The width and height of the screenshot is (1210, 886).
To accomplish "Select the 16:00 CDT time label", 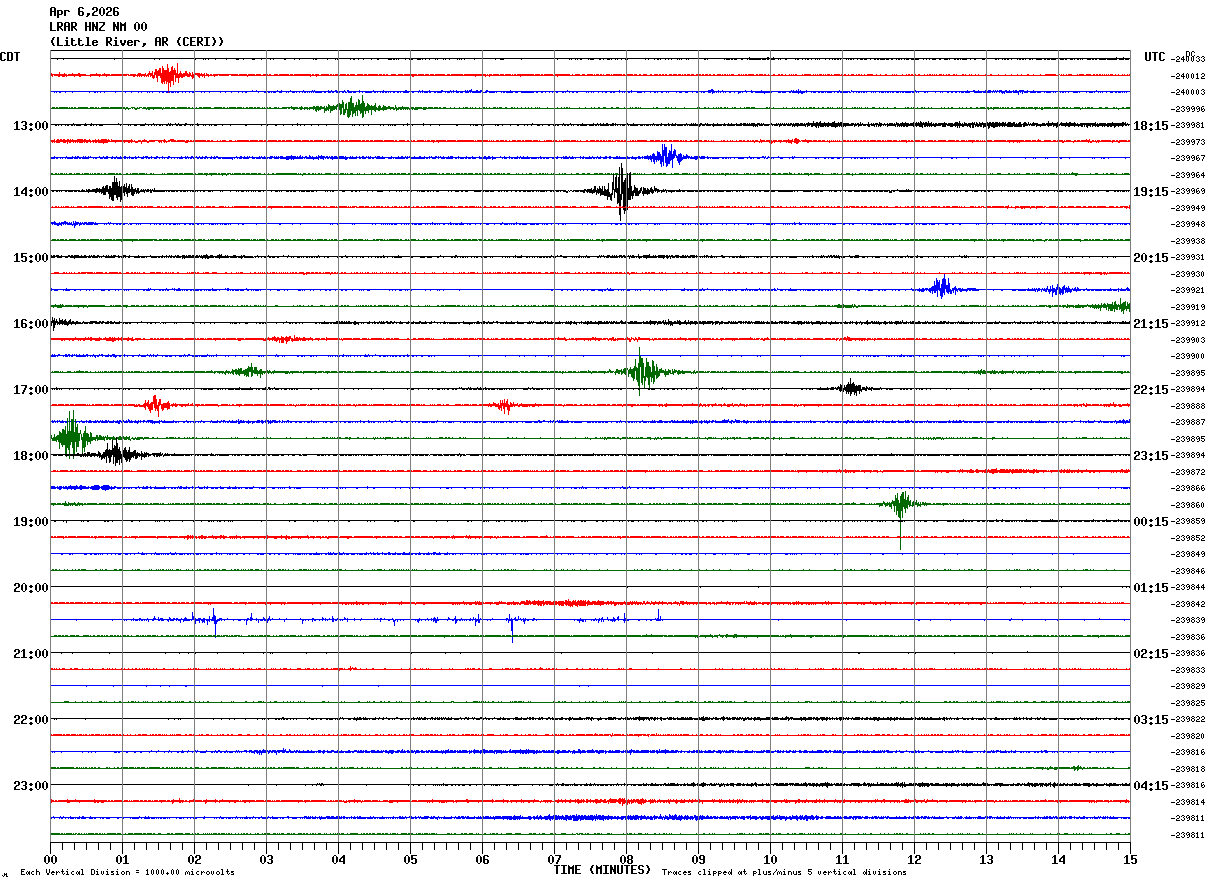I will pyautogui.click(x=31, y=324).
